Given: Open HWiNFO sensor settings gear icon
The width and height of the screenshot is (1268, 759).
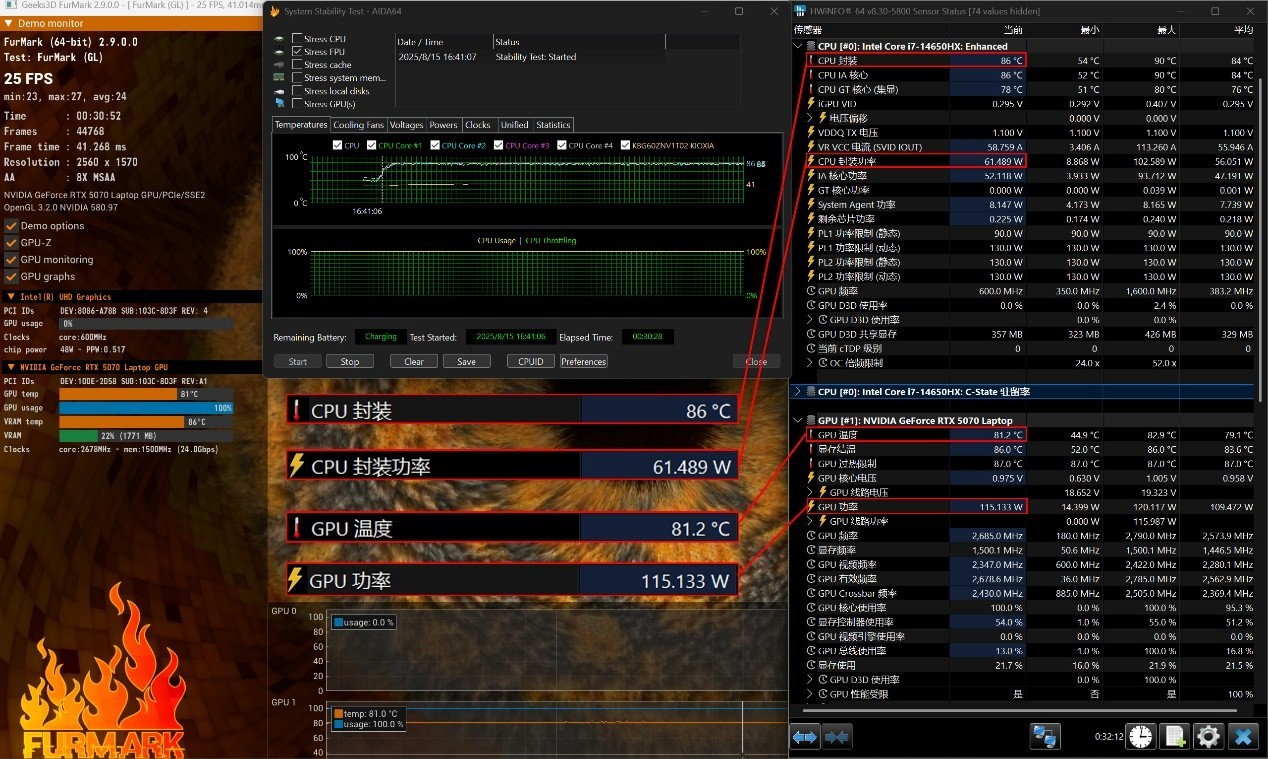Looking at the screenshot, I should tap(1208, 737).
